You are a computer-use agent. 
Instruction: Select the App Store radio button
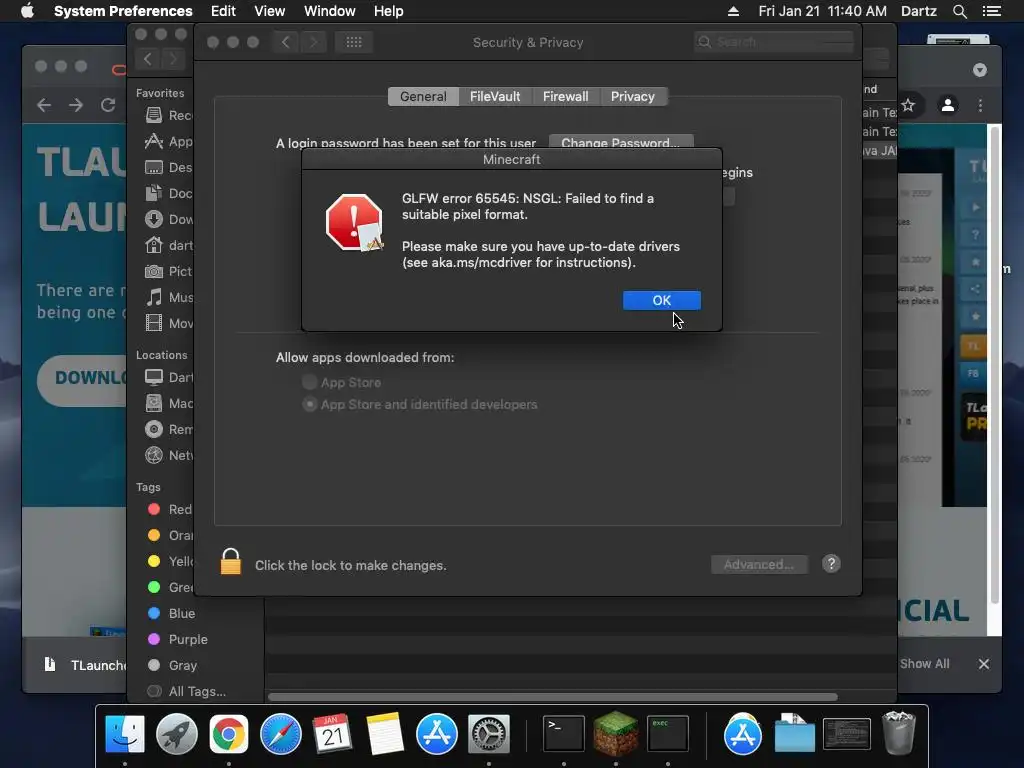310,382
